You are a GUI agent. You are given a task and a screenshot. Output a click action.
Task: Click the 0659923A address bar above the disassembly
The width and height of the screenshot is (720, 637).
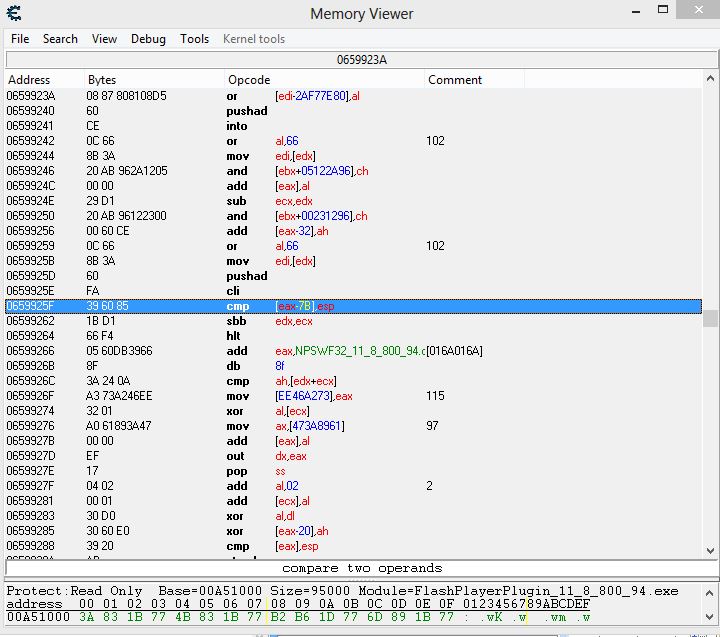coord(361,60)
